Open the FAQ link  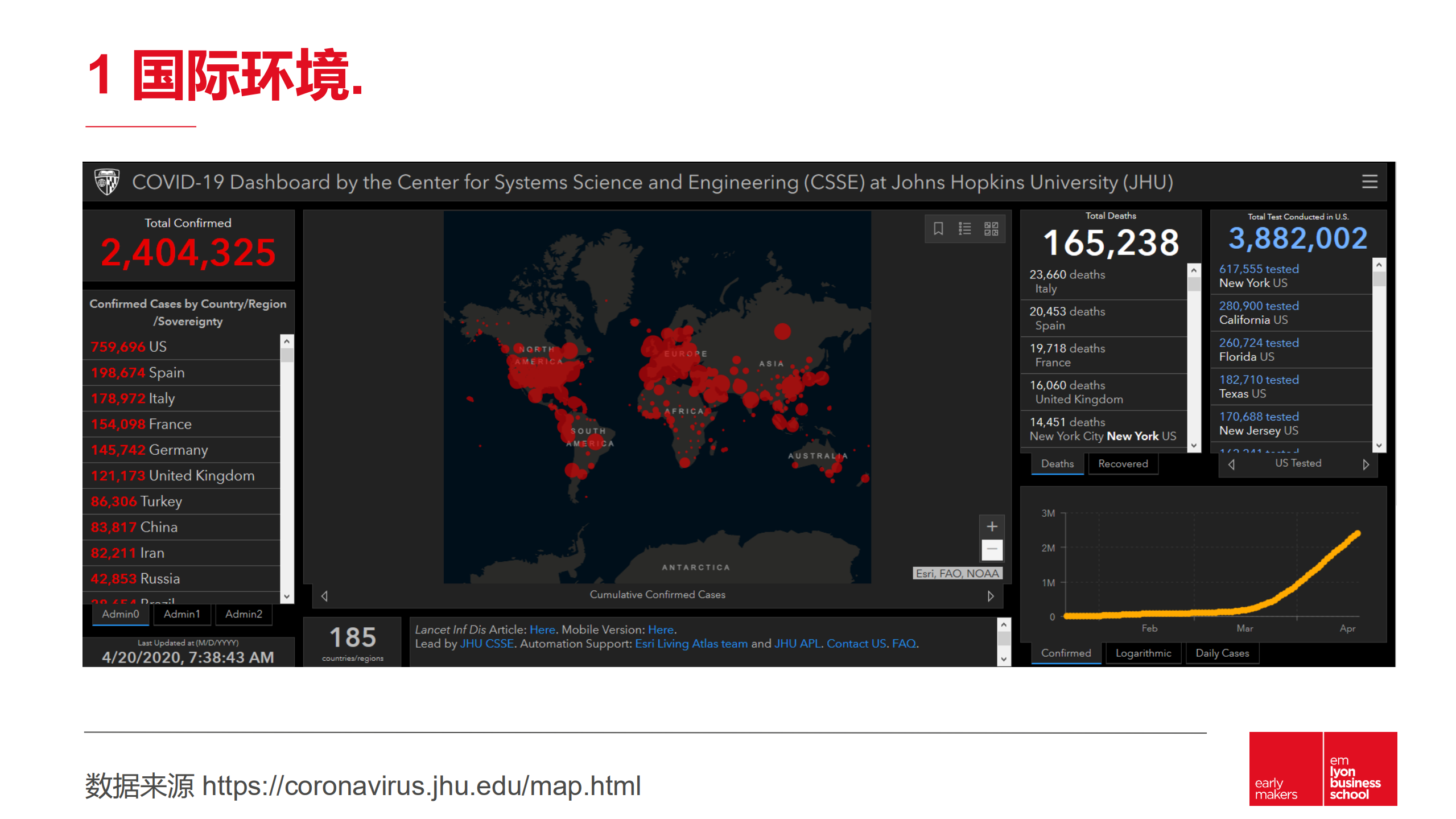[904, 644]
